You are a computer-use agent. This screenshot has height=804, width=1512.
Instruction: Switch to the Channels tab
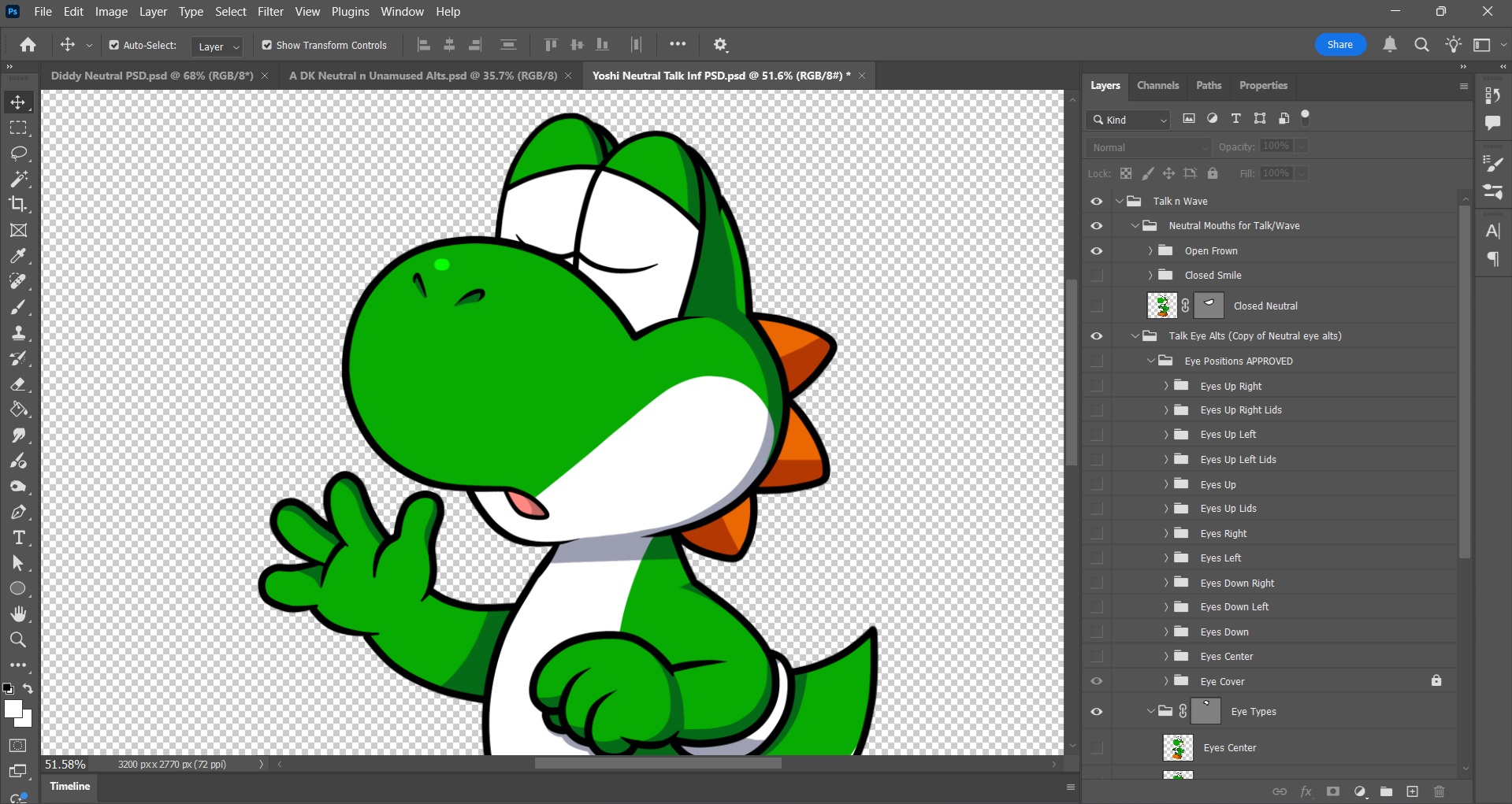pos(1157,86)
